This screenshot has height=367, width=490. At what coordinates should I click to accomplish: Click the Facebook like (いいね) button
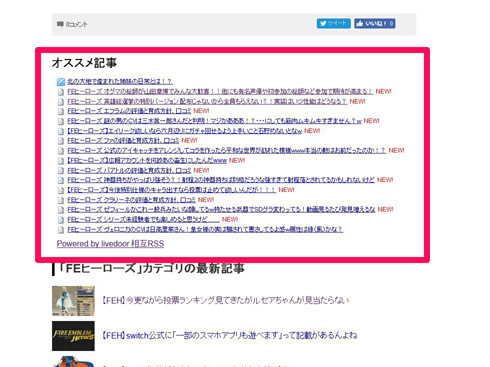pos(375,23)
